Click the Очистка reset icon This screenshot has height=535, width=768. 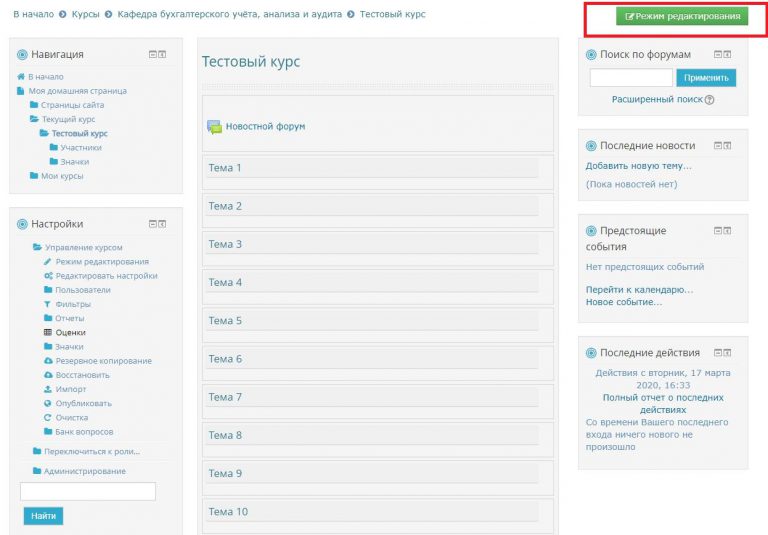click(47, 418)
